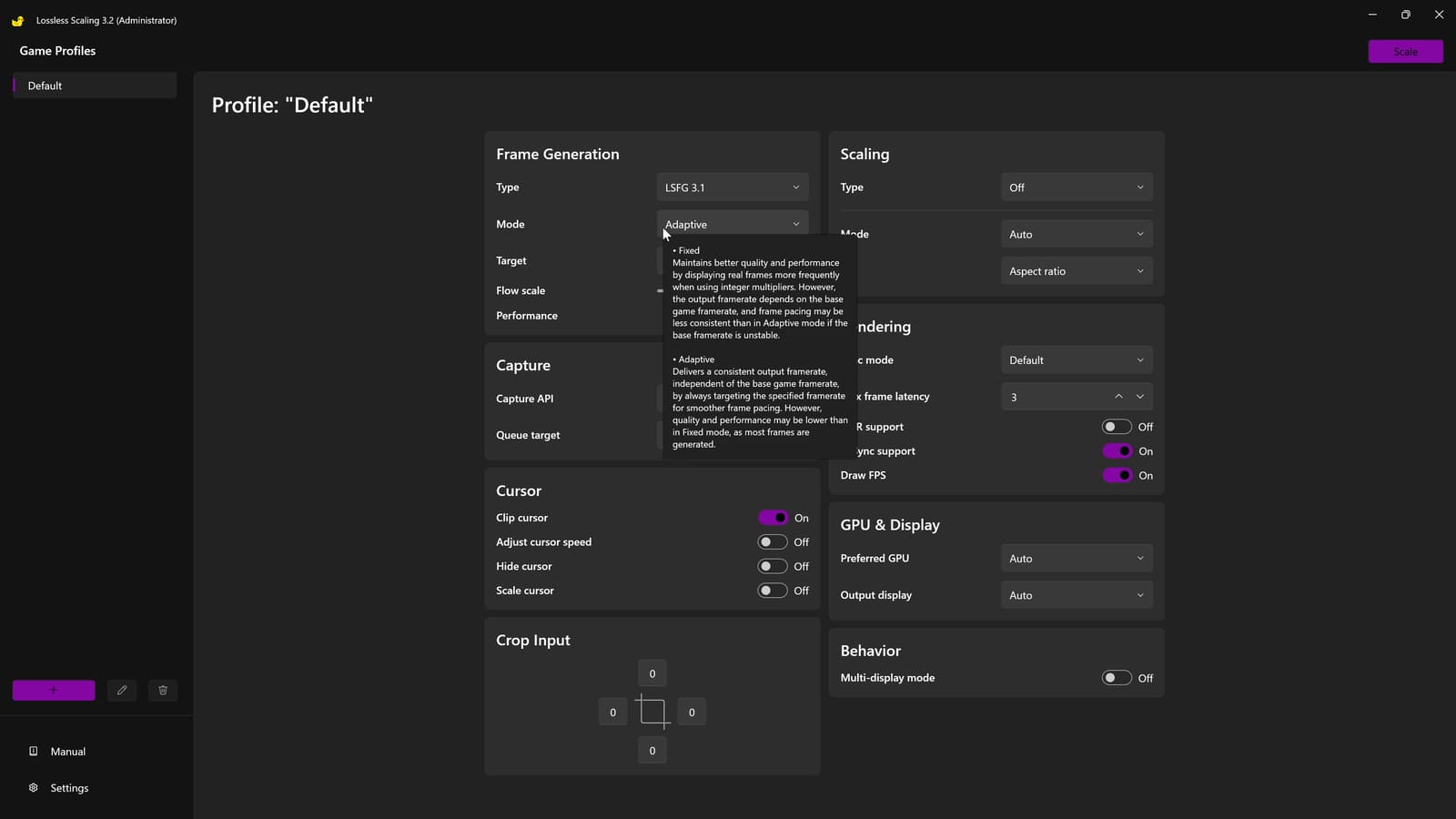Increase max frame latency with up arrow
Viewport: 1456px width, 819px height.
(1118, 397)
